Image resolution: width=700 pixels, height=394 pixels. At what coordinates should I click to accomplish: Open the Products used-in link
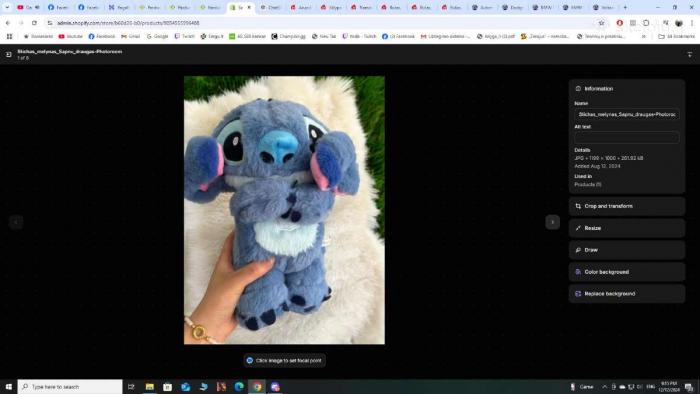click(x=588, y=184)
